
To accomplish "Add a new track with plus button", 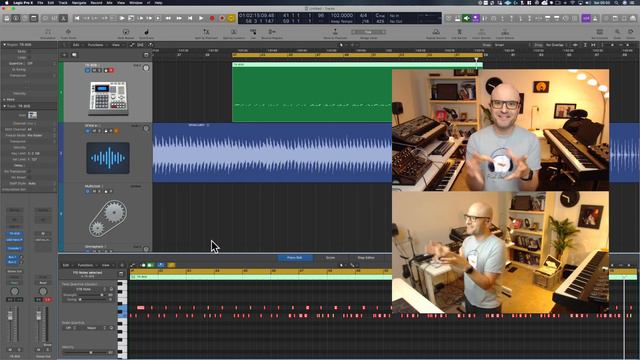I will coord(64,55).
